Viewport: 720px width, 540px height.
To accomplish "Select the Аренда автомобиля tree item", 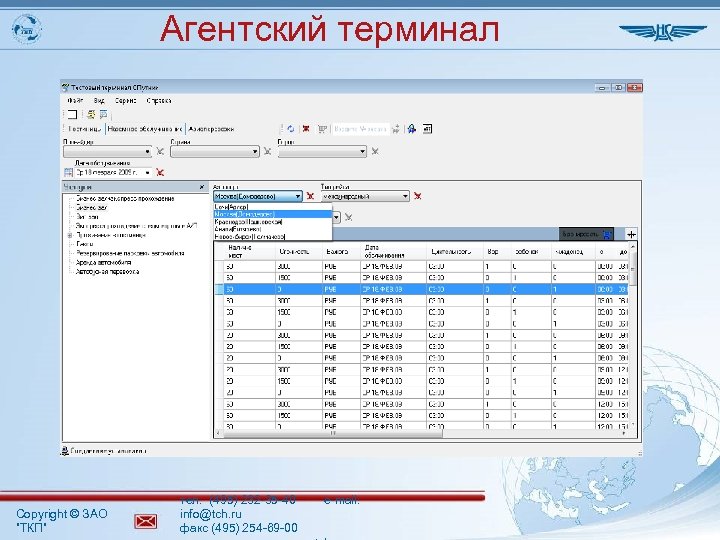I will point(103,262).
